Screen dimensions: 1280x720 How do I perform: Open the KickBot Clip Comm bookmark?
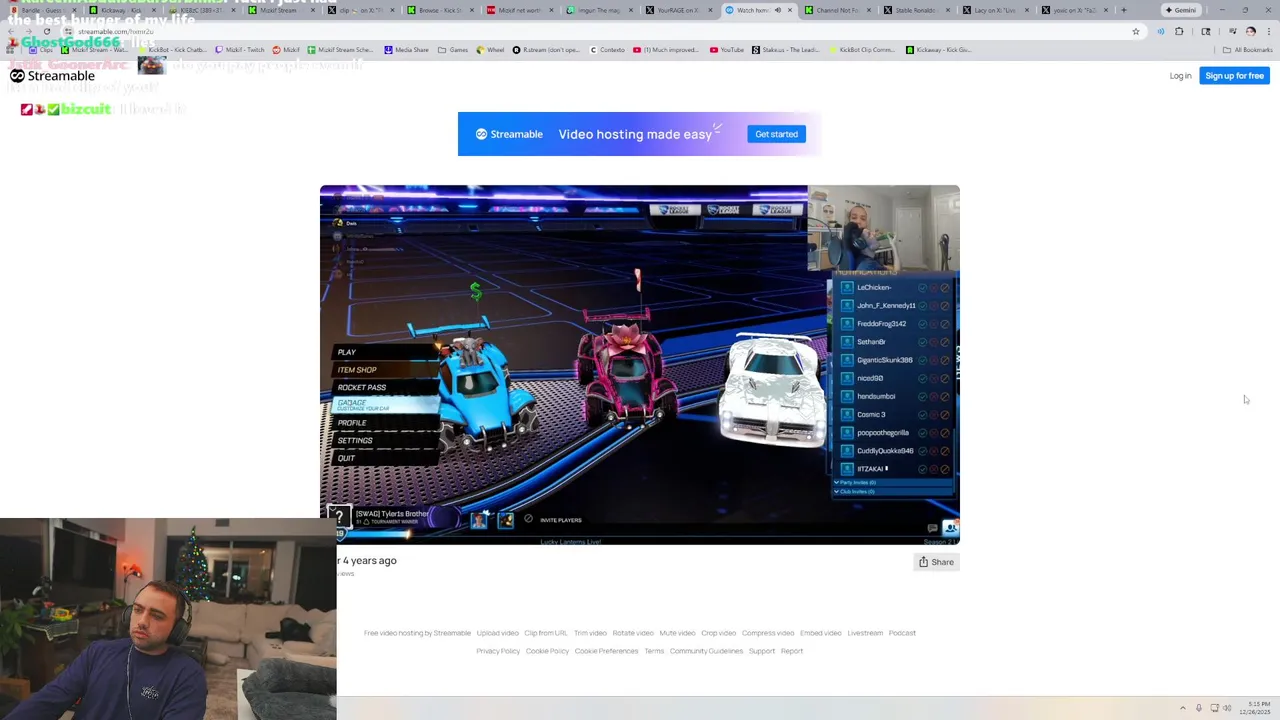(x=860, y=50)
